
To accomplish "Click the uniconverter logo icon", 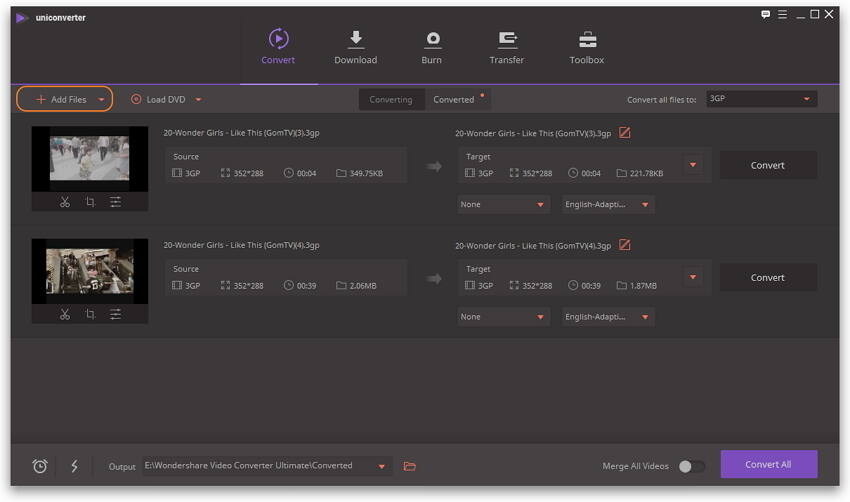I will pyautogui.click(x=21, y=18).
